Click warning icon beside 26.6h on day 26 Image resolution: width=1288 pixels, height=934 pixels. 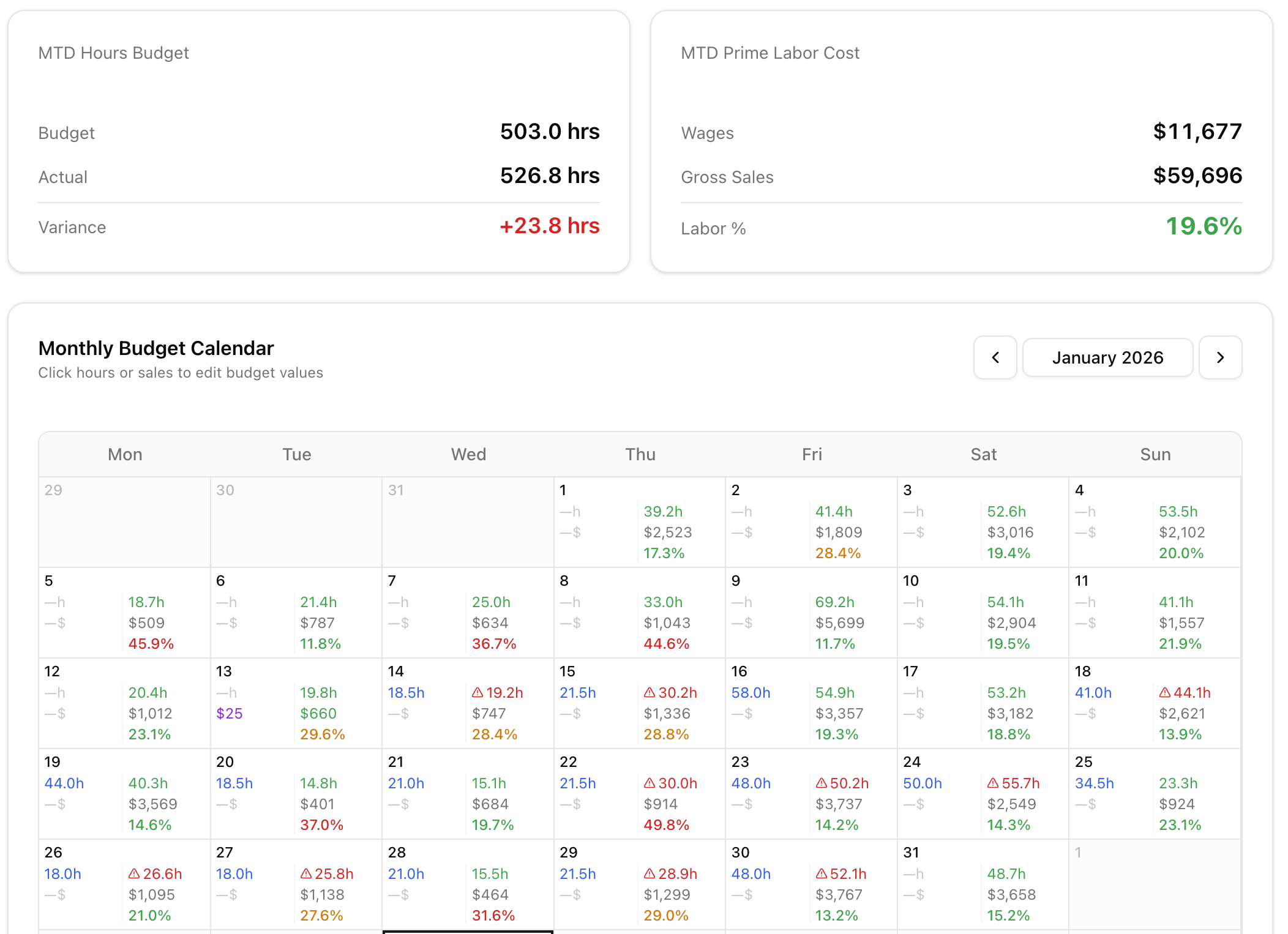coord(134,873)
